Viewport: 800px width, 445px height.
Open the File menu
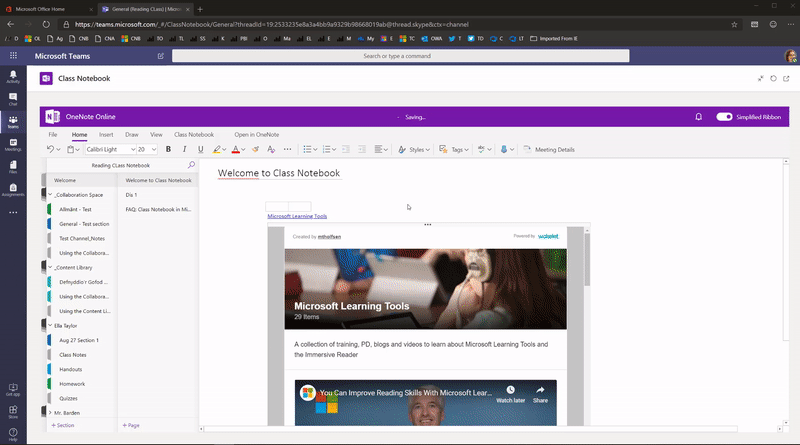pos(53,135)
